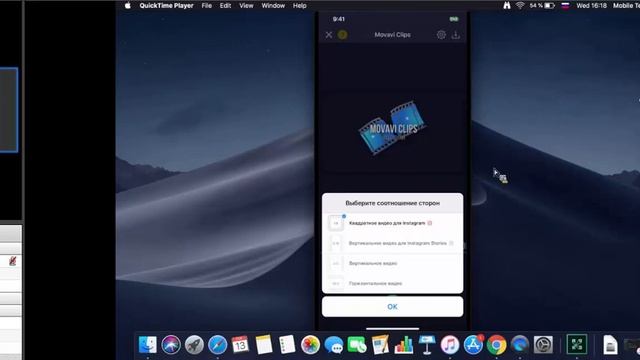Select square video for Instagram option
Screen dimensions: 640x360
tap(392, 223)
